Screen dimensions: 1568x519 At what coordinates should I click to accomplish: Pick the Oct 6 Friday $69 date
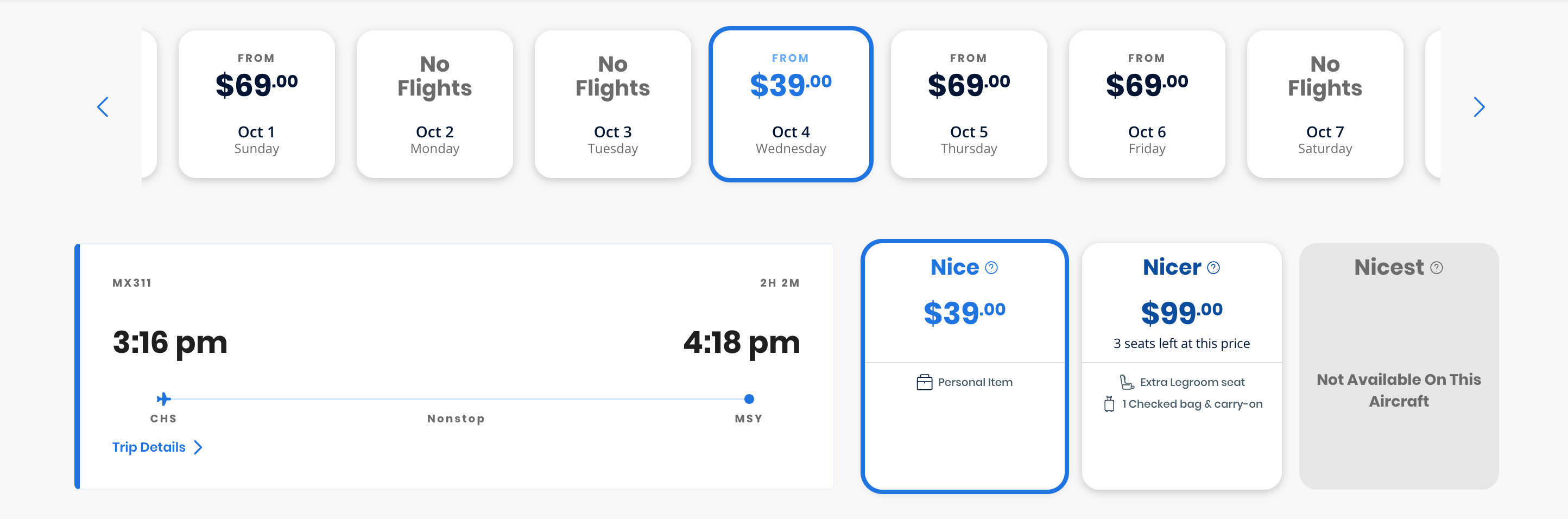click(1146, 104)
